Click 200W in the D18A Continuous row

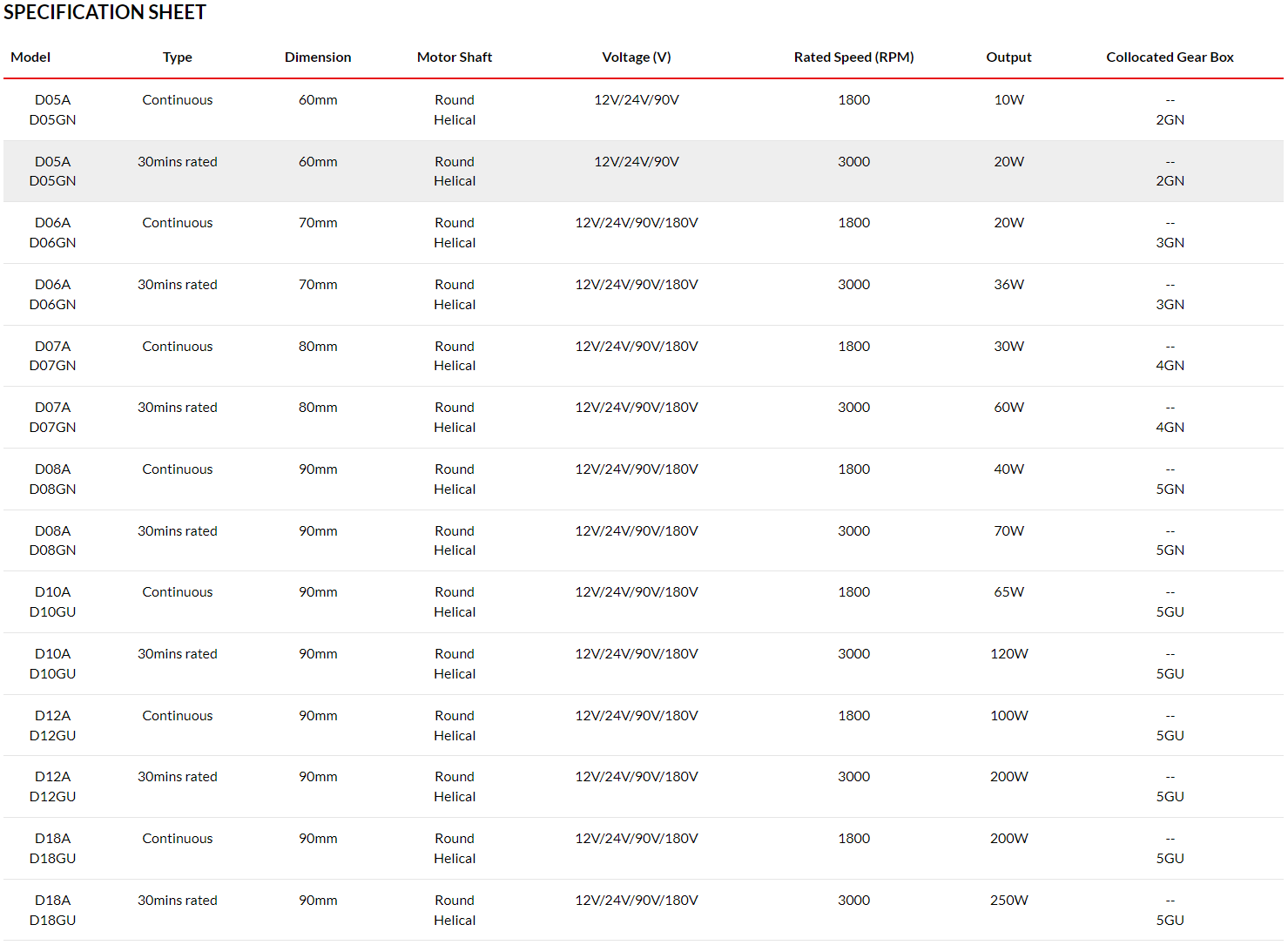[x=1009, y=838]
